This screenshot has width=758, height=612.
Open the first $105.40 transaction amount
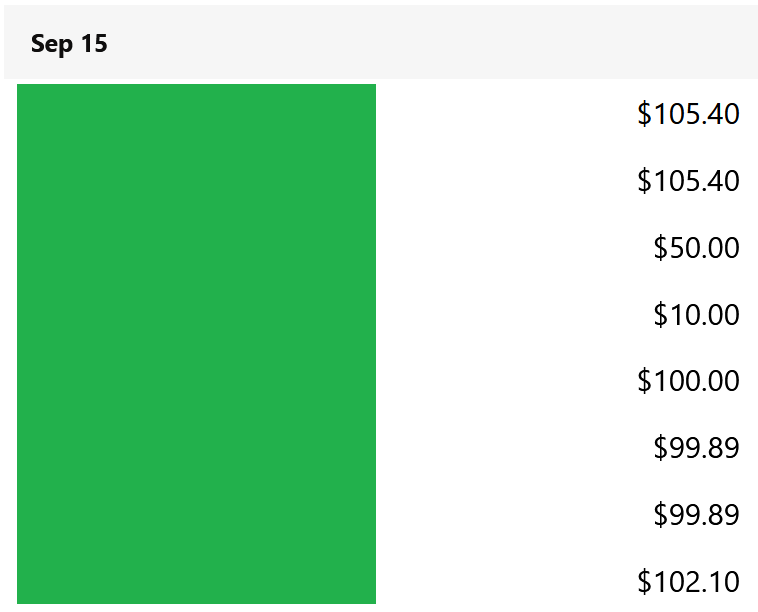click(x=688, y=114)
